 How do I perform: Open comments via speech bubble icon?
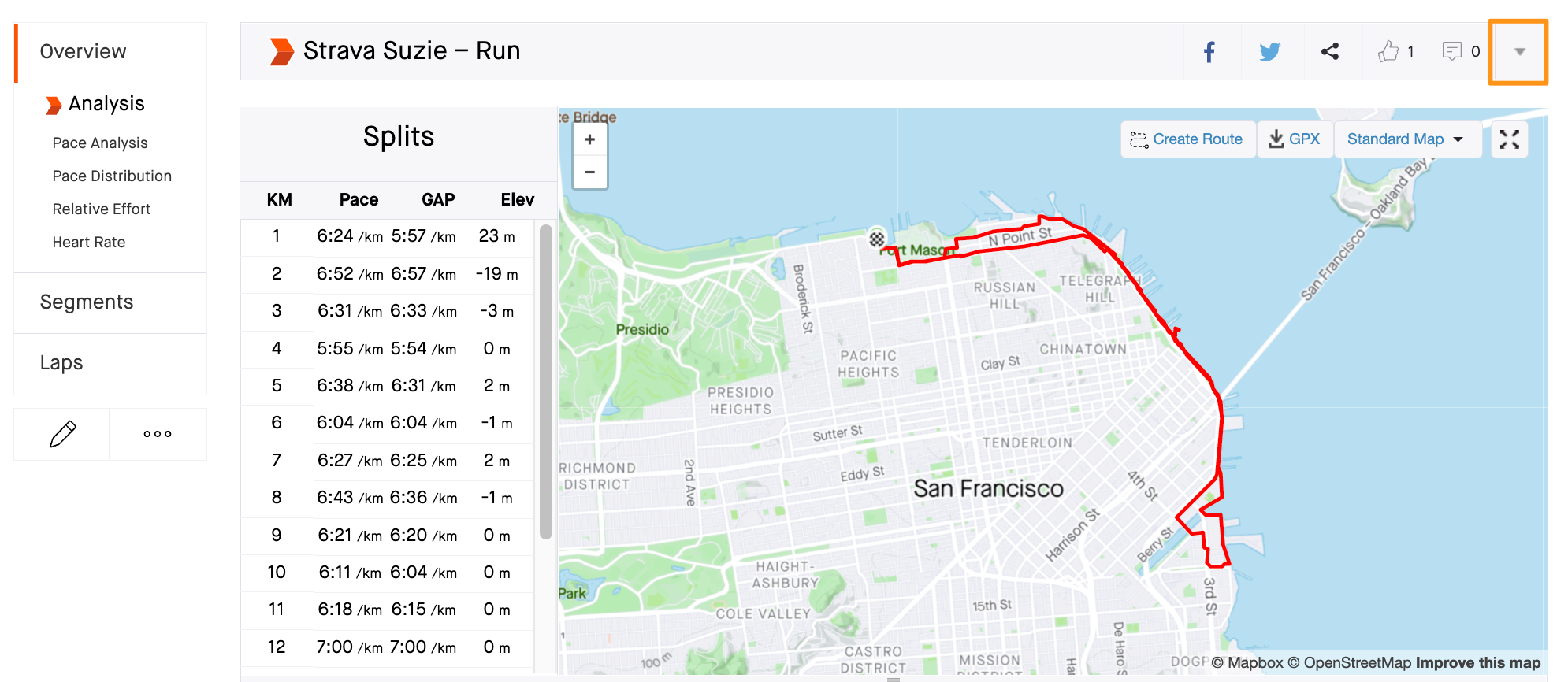(x=1451, y=52)
